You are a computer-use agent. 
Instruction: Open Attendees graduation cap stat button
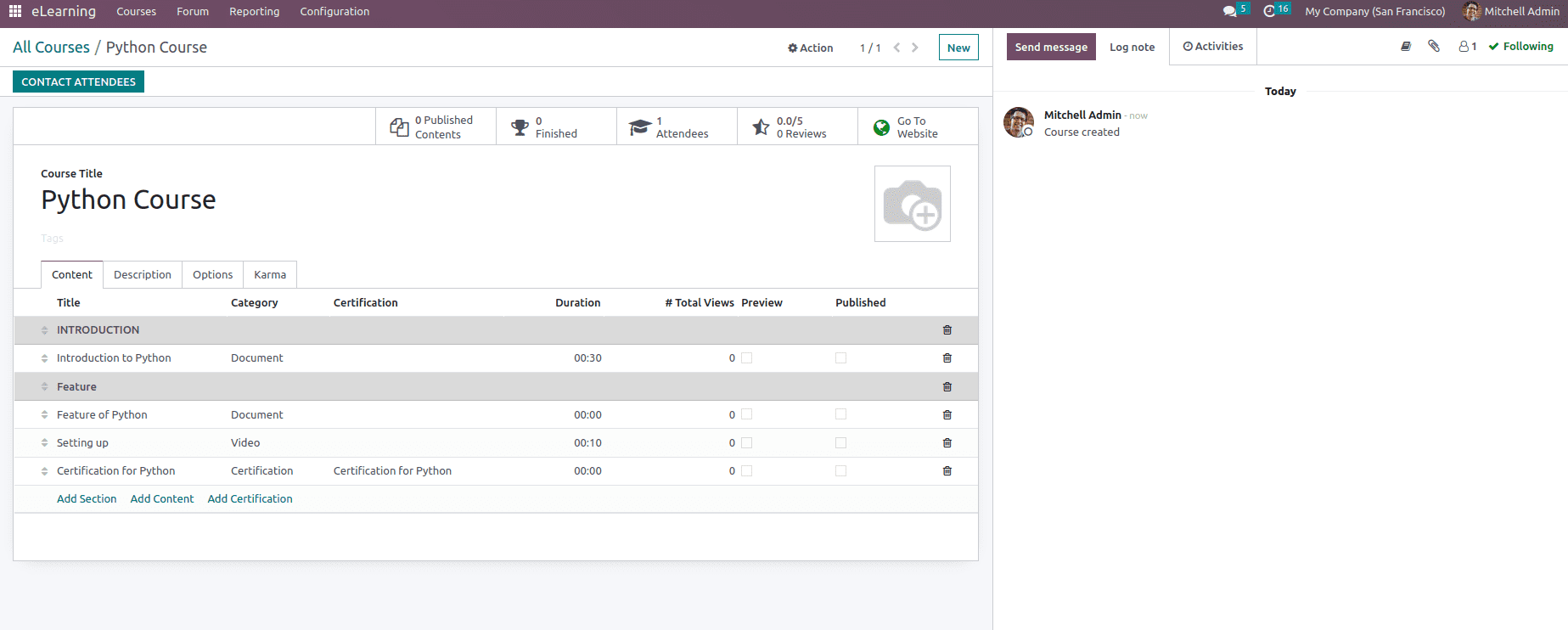pos(677,127)
